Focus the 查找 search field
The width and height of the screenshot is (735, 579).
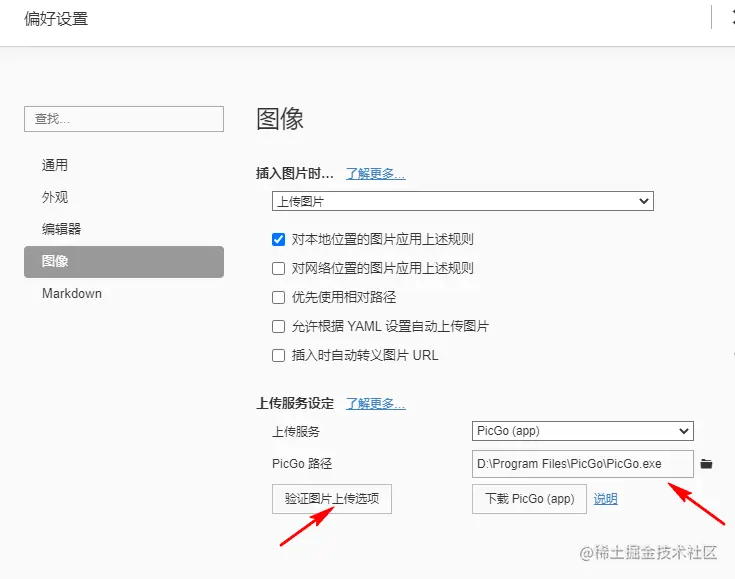[x=124, y=119]
